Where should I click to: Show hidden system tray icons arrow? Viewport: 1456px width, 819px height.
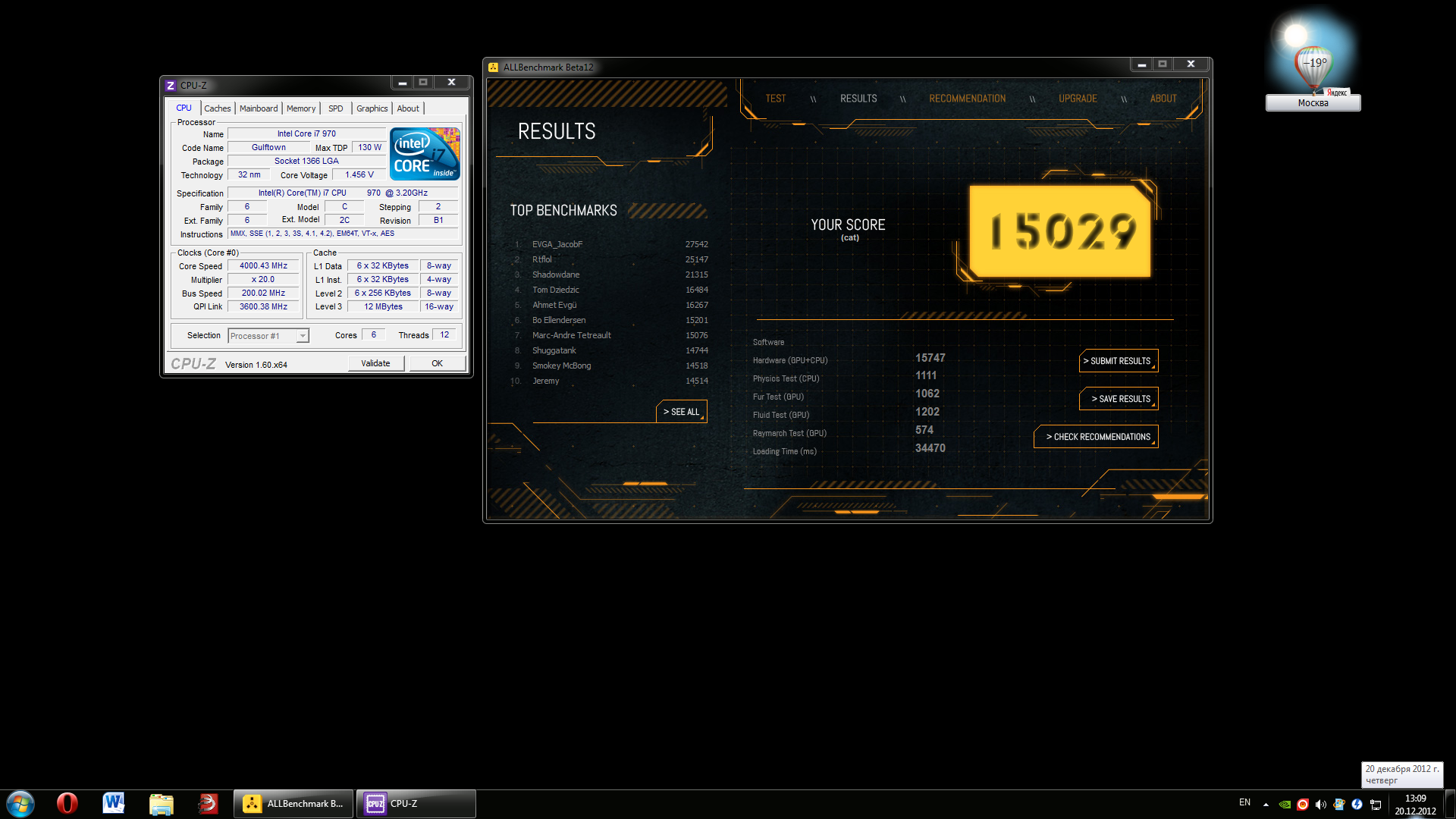tap(1266, 804)
